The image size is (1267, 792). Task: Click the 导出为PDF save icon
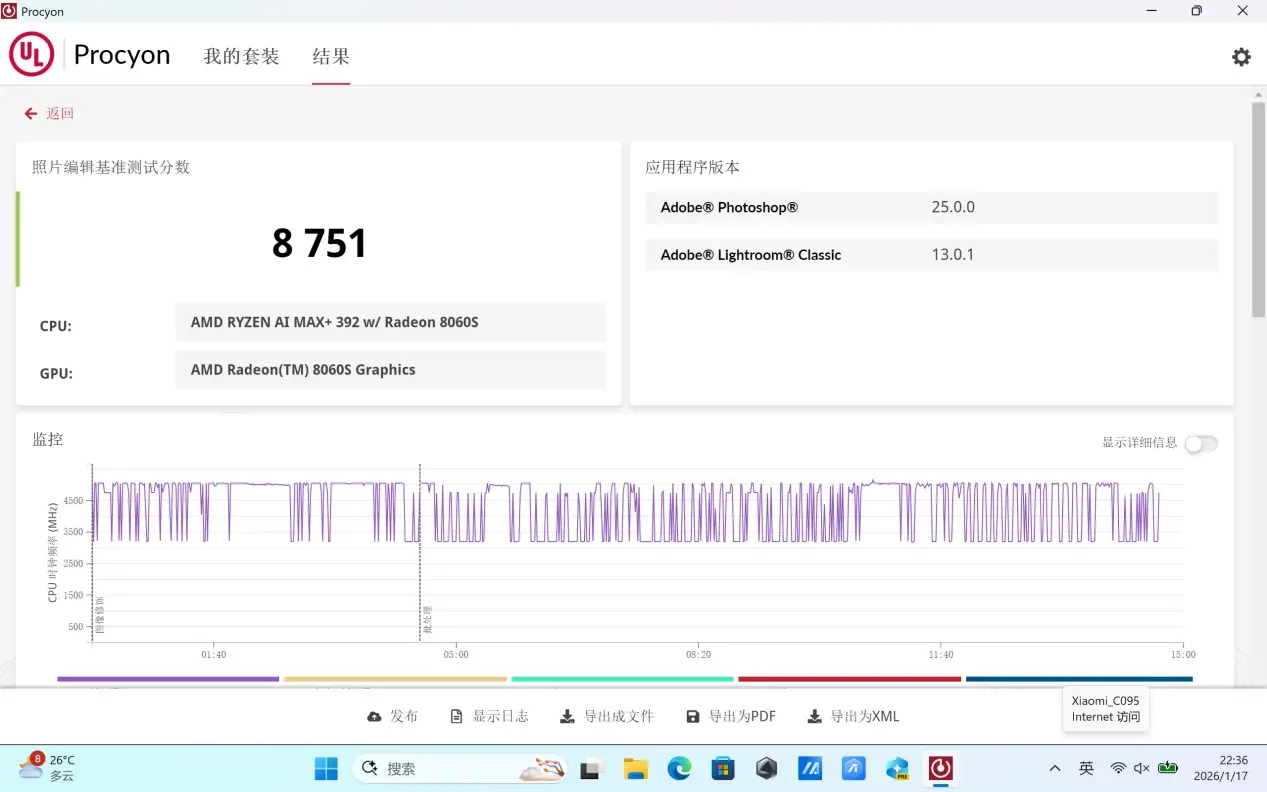pos(693,717)
